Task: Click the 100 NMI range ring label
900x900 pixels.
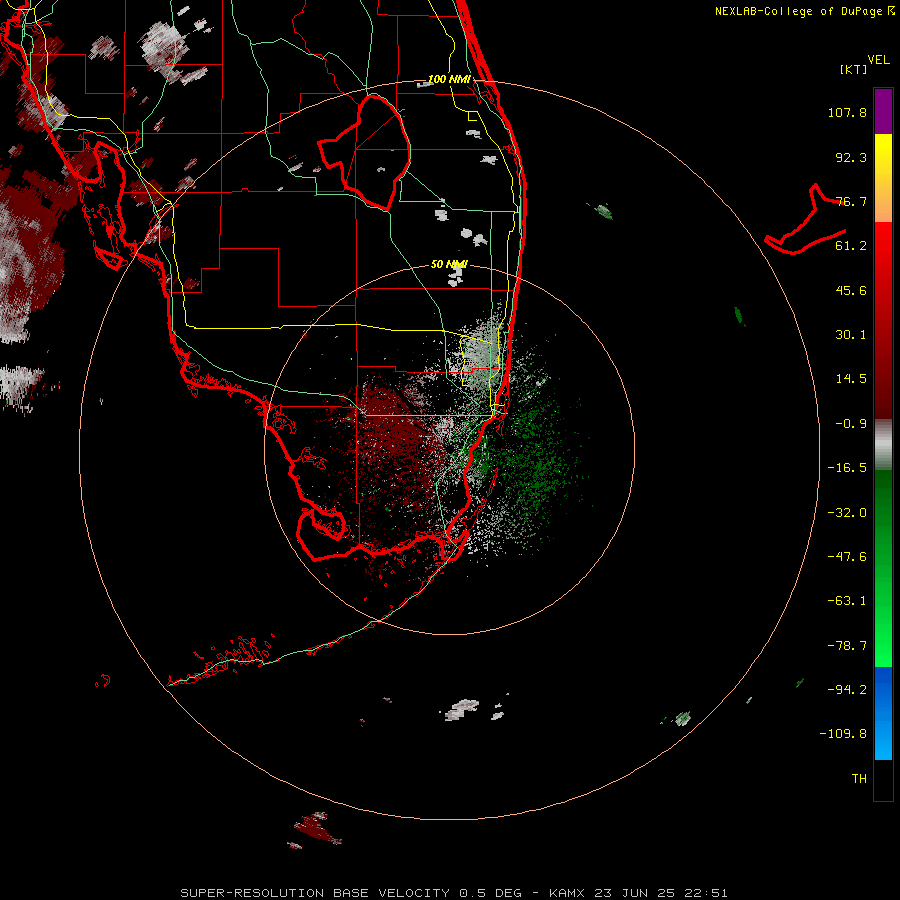Action: tap(449, 79)
